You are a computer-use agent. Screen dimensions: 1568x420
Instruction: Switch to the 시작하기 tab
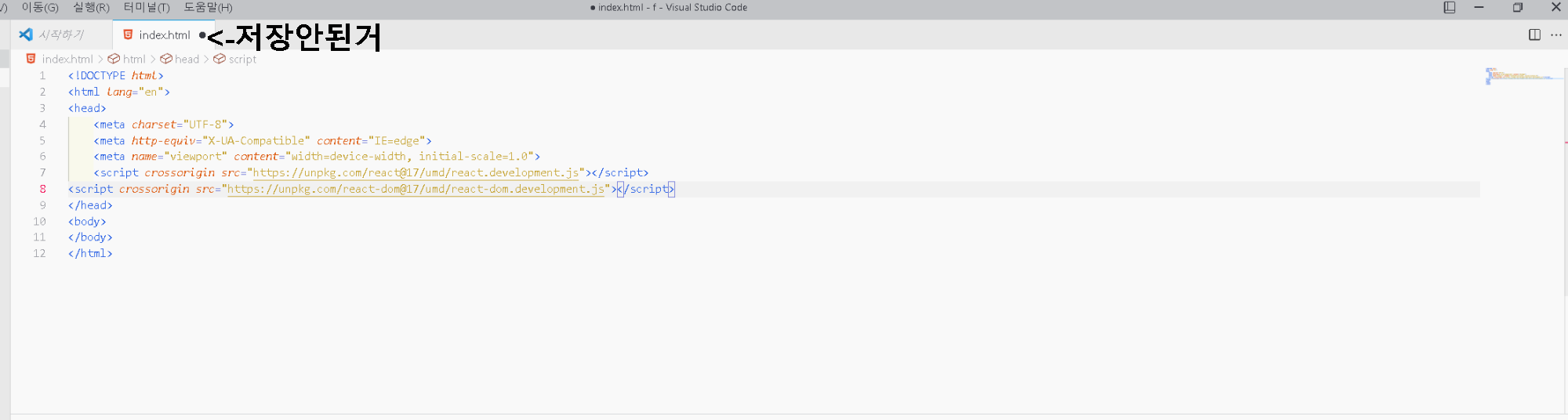point(61,34)
